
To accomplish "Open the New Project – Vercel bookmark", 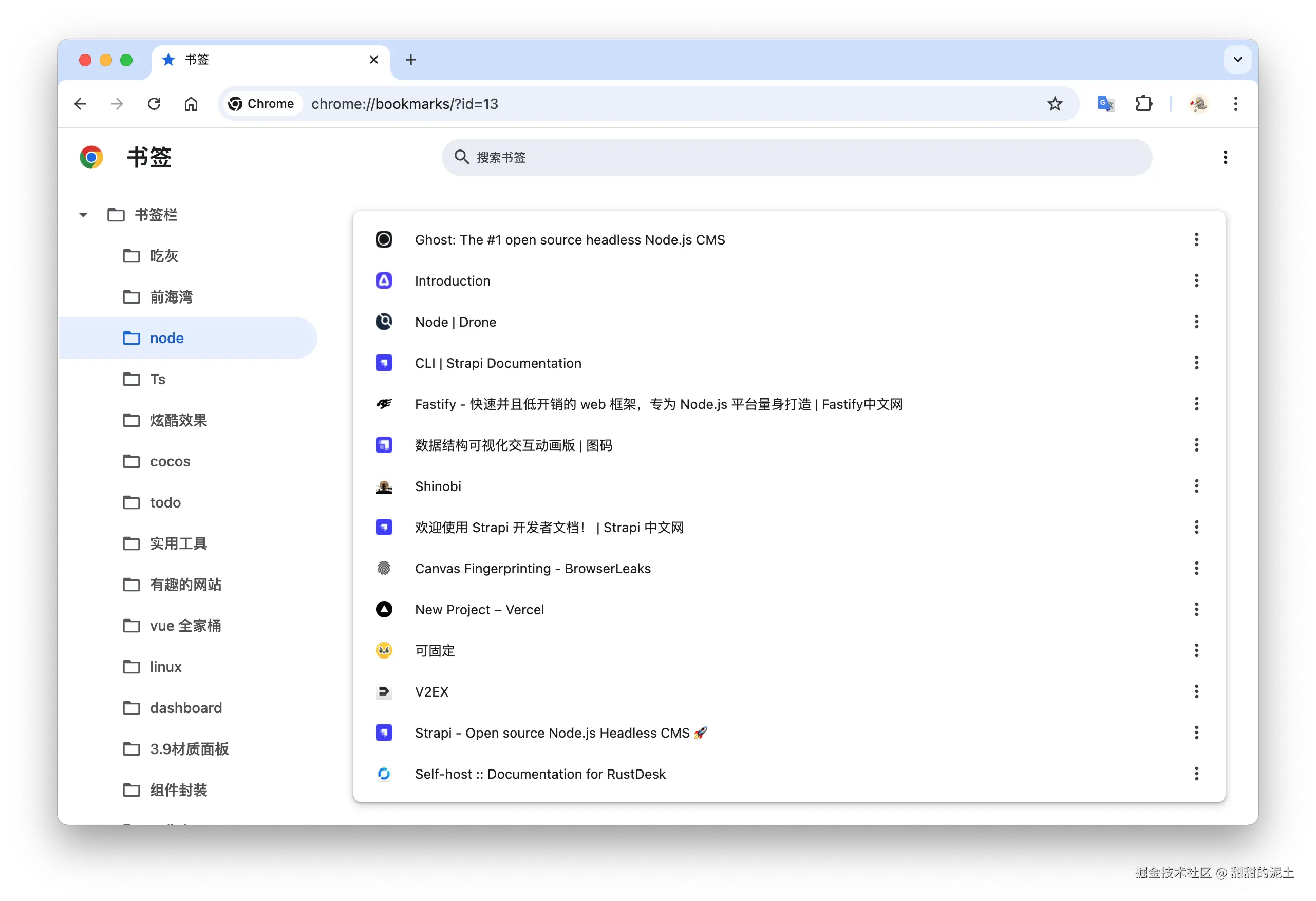I will pos(479,609).
